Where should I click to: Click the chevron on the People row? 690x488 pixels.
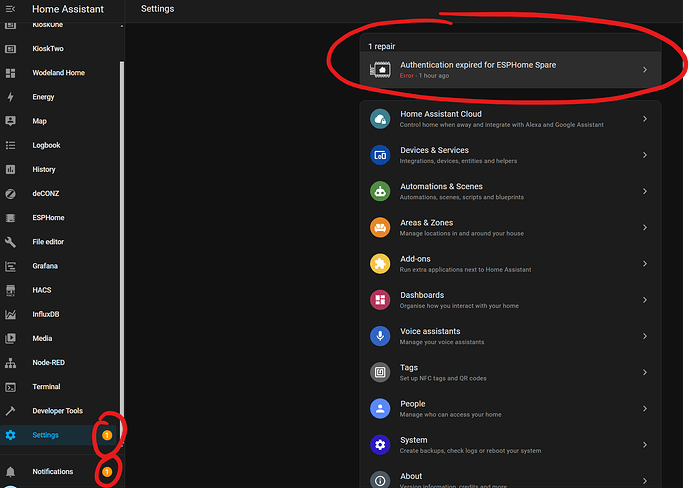click(x=645, y=409)
